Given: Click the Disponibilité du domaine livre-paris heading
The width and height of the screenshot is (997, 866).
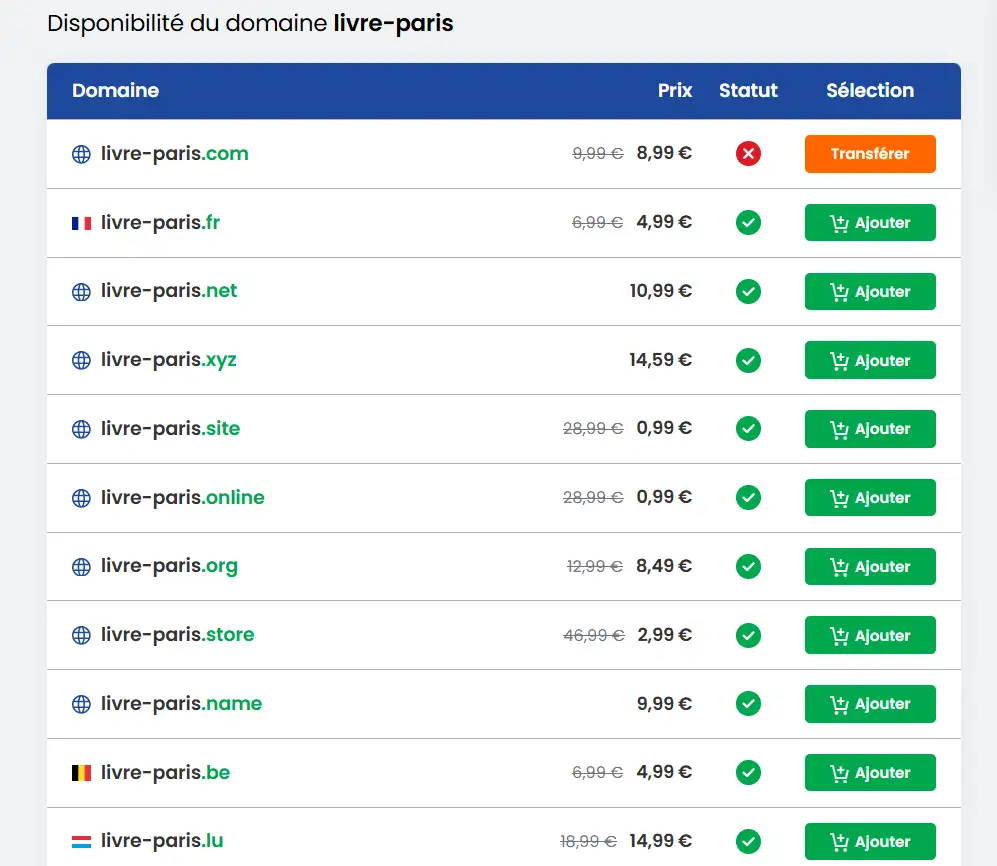Looking at the screenshot, I should tap(251, 24).
